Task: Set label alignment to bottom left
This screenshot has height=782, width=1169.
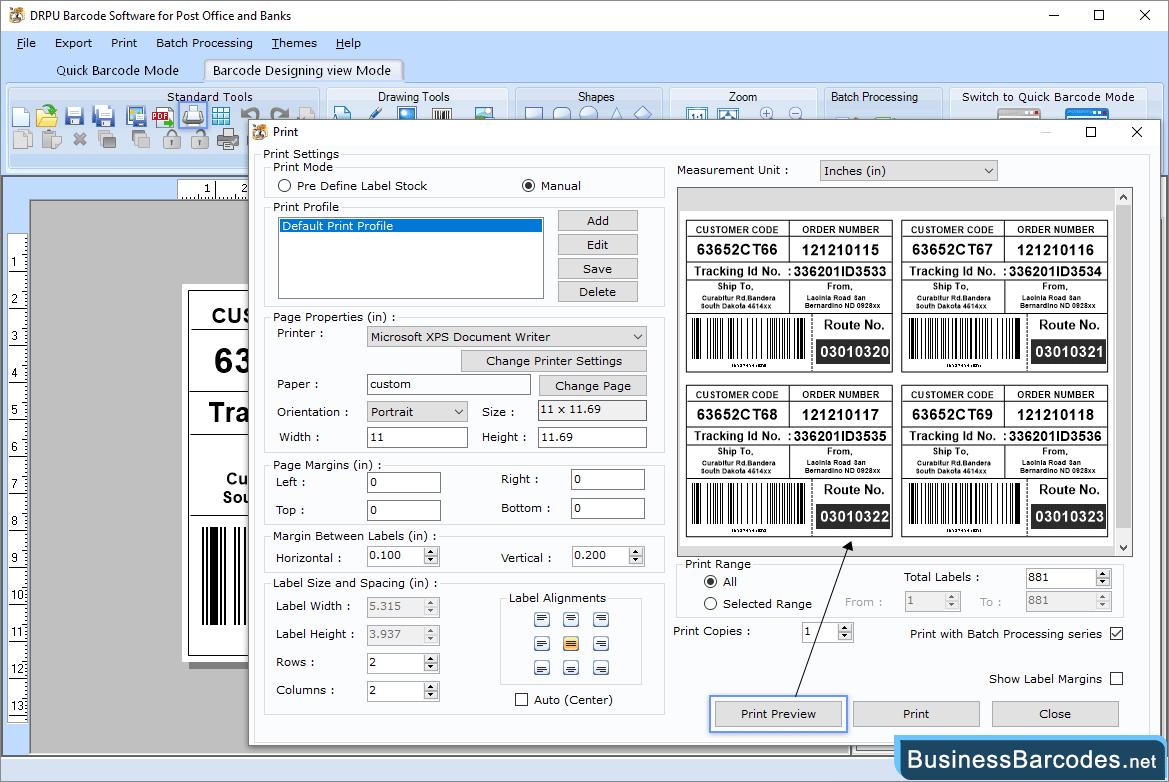Action: [542, 668]
